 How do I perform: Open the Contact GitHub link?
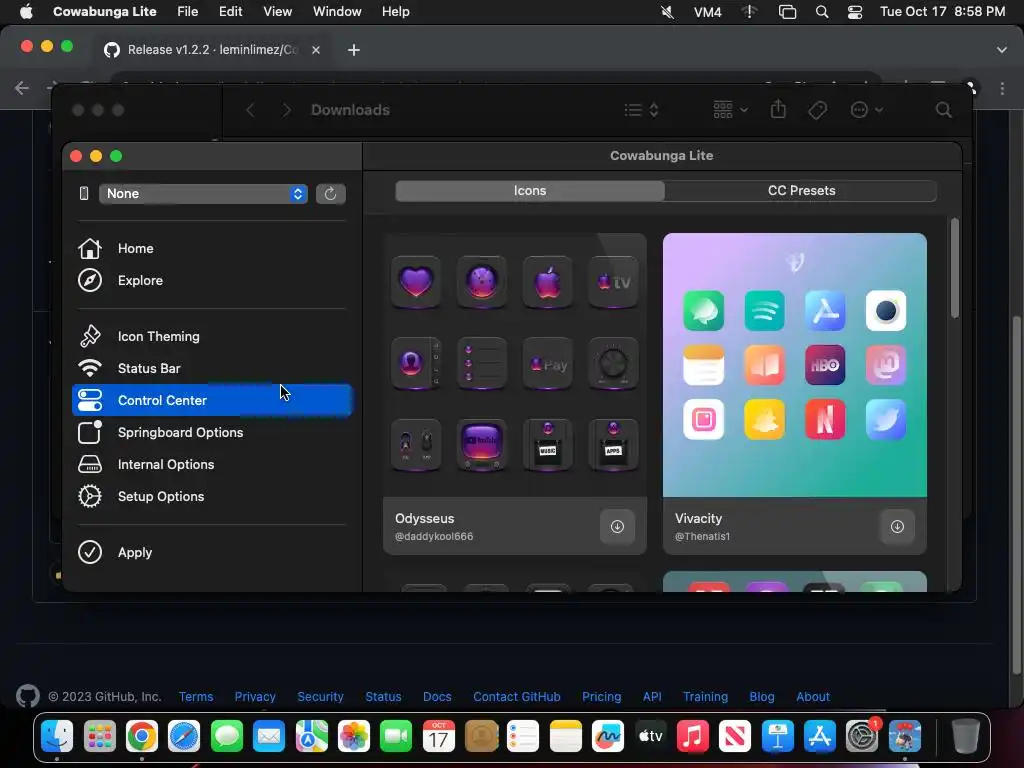517,697
